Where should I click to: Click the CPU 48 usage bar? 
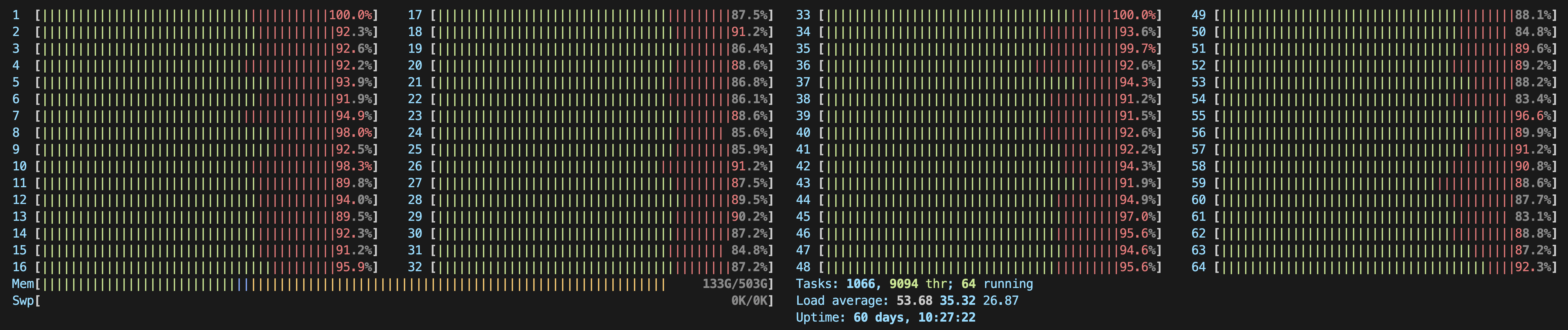[990, 267]
